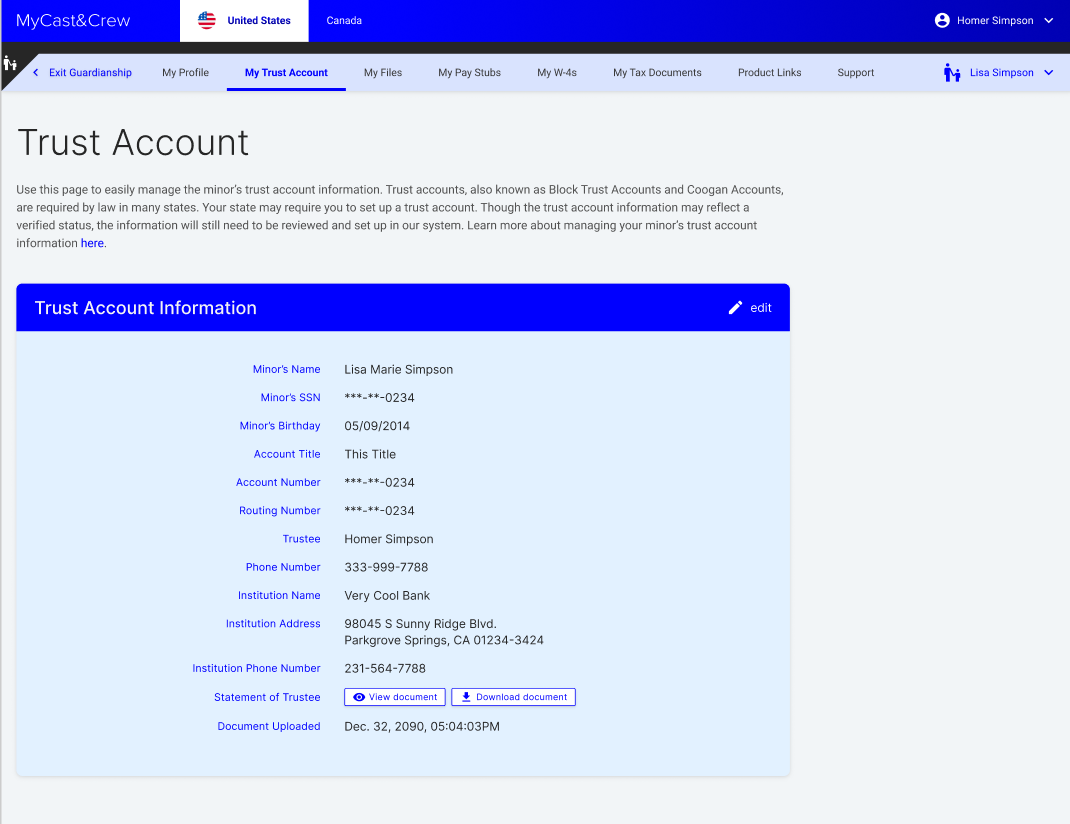Open the My Profile tab
This screenshot has width=1070, height=824.
[186, 72]
